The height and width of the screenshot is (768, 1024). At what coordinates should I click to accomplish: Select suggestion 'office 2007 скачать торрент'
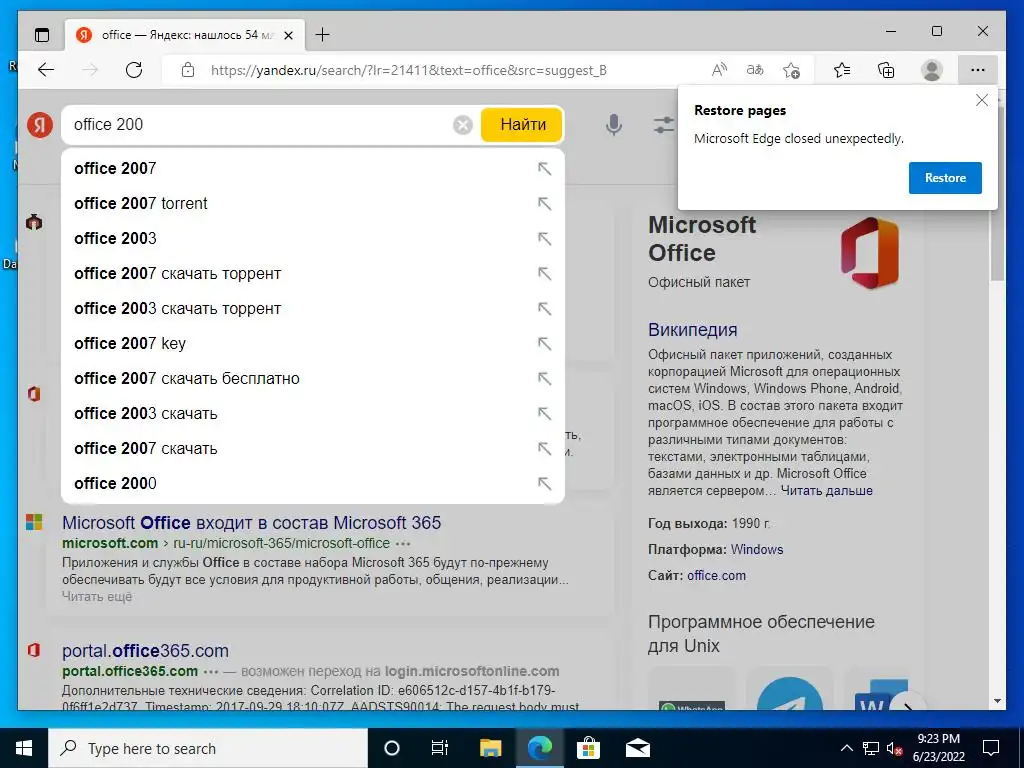313,274
